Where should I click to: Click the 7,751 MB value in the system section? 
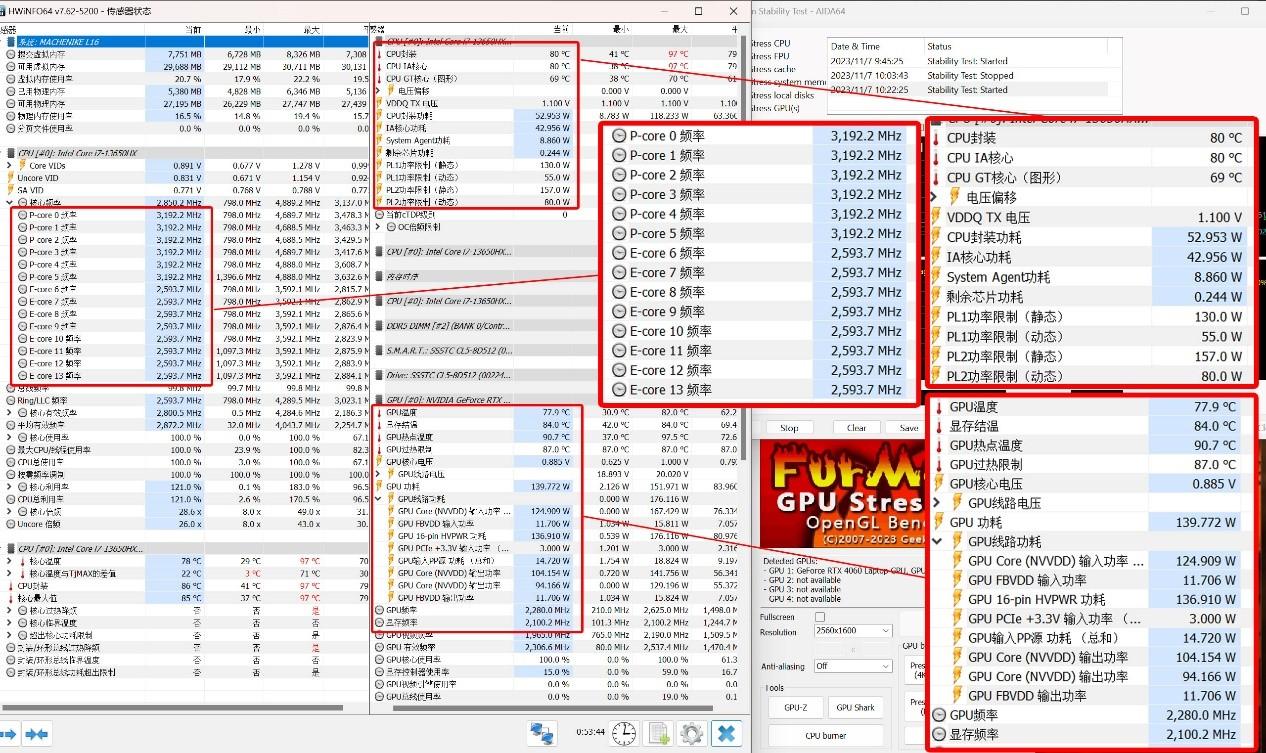click(185, 54)
